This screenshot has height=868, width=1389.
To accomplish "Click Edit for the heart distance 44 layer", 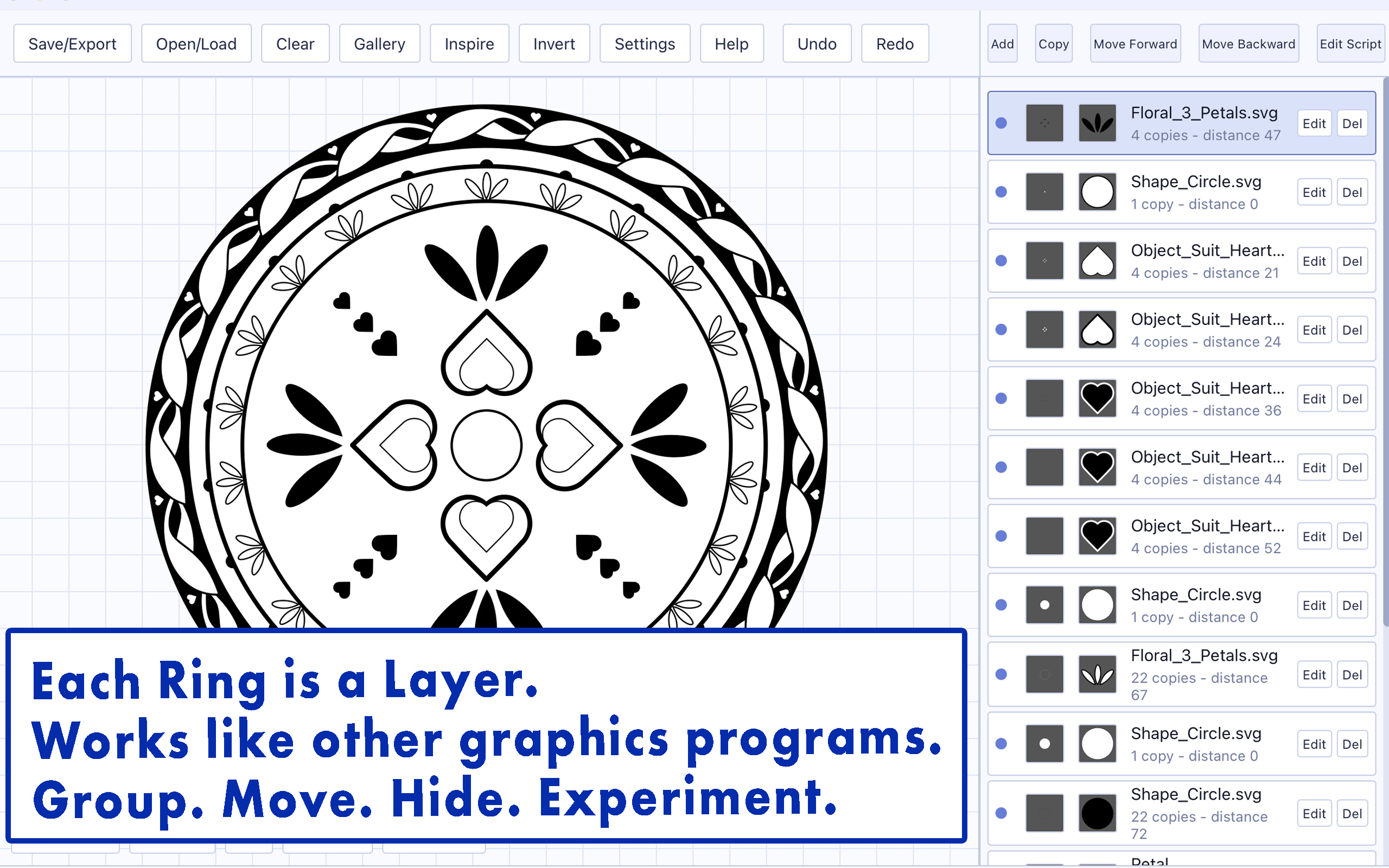I will (x=1314, y=468).
